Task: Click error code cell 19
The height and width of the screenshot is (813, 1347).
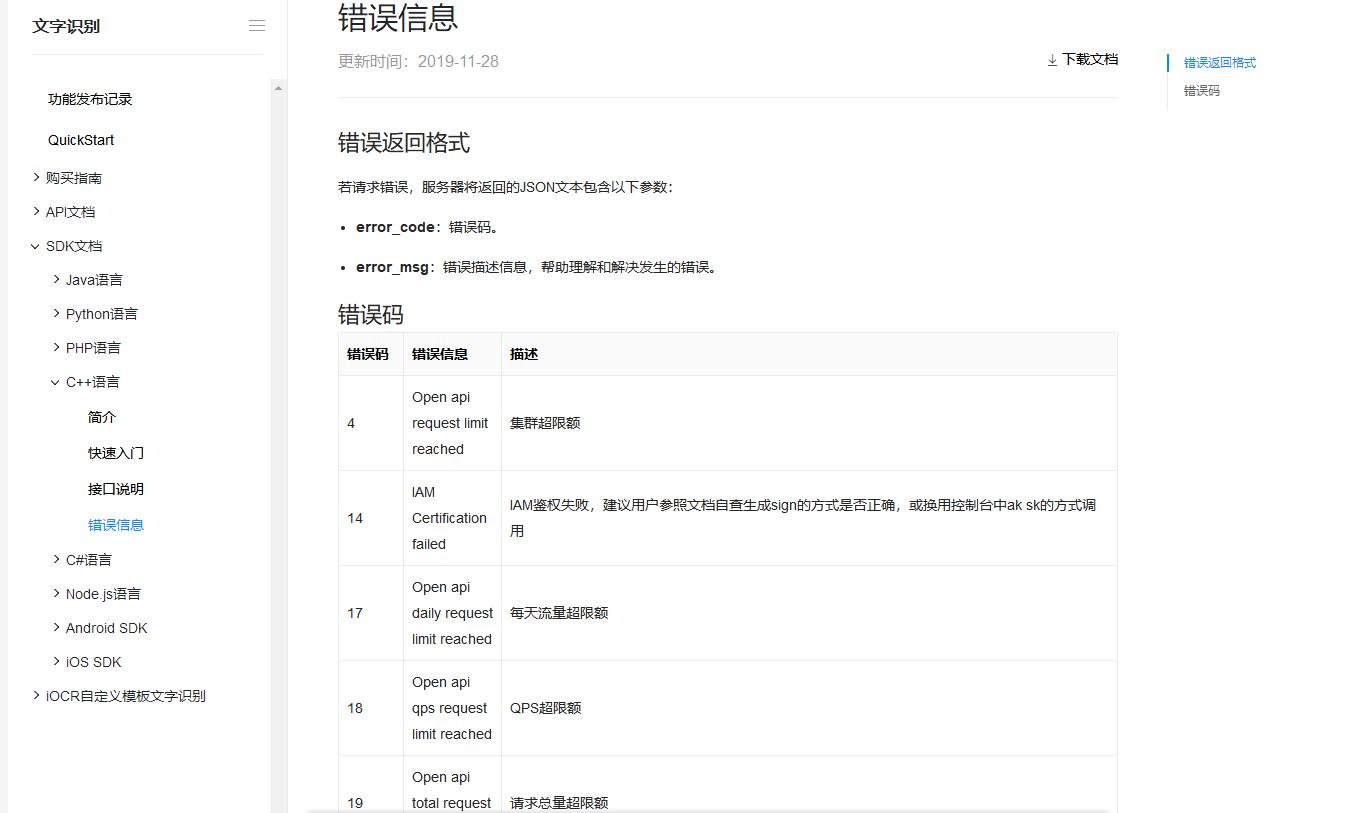Action: point(371,784)
